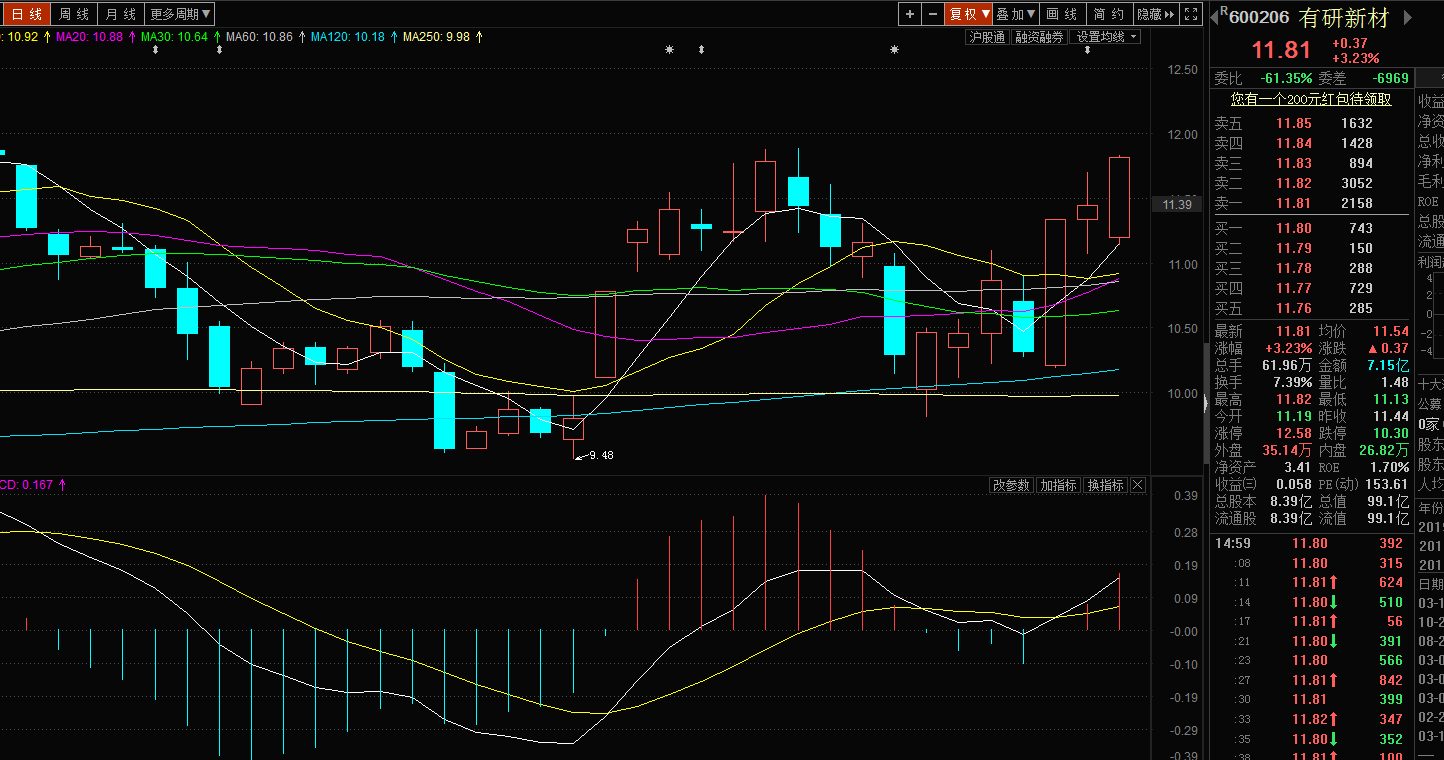
Task: Select 卖二 11.82 order row
Action: tap(1310, 183)
